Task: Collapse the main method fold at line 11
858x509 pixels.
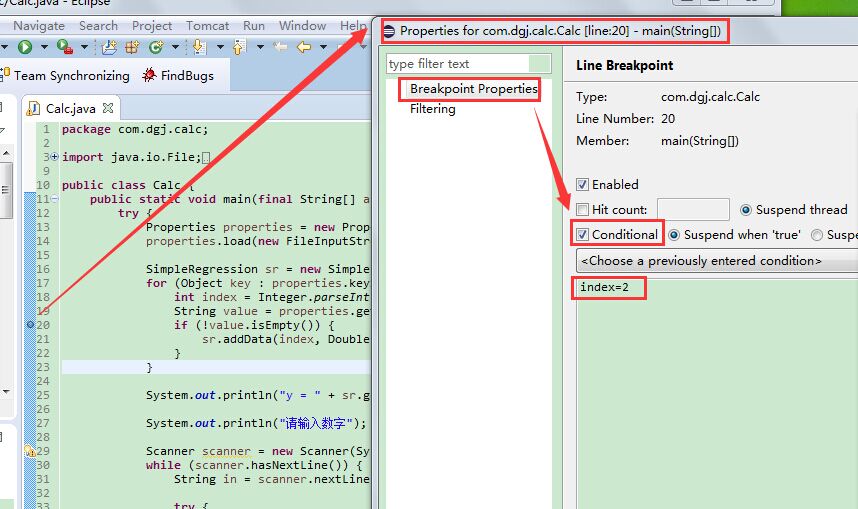Action: coord(55,199)
